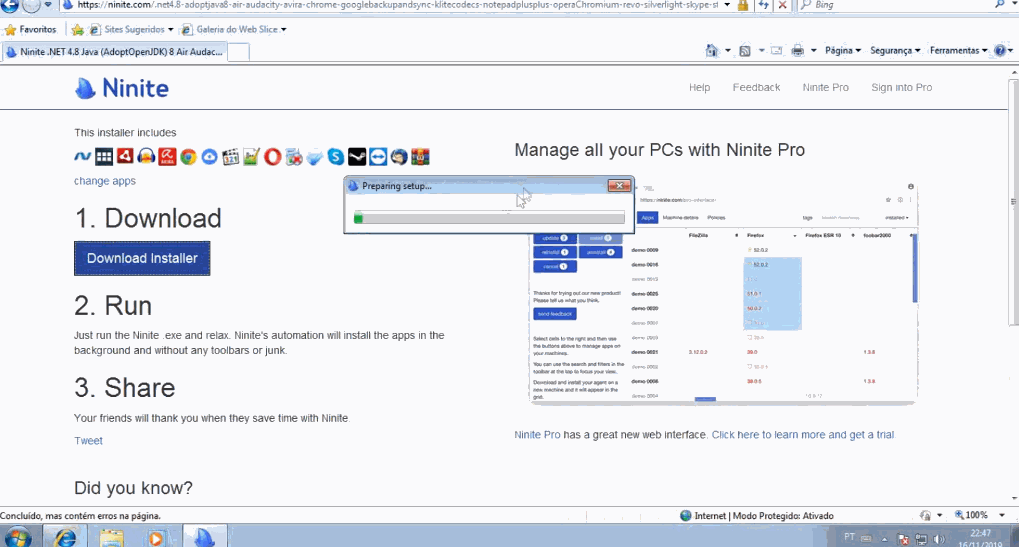Open the Help link in Ninite header
Screen dimensions: 1019x547
pos(699,87)
